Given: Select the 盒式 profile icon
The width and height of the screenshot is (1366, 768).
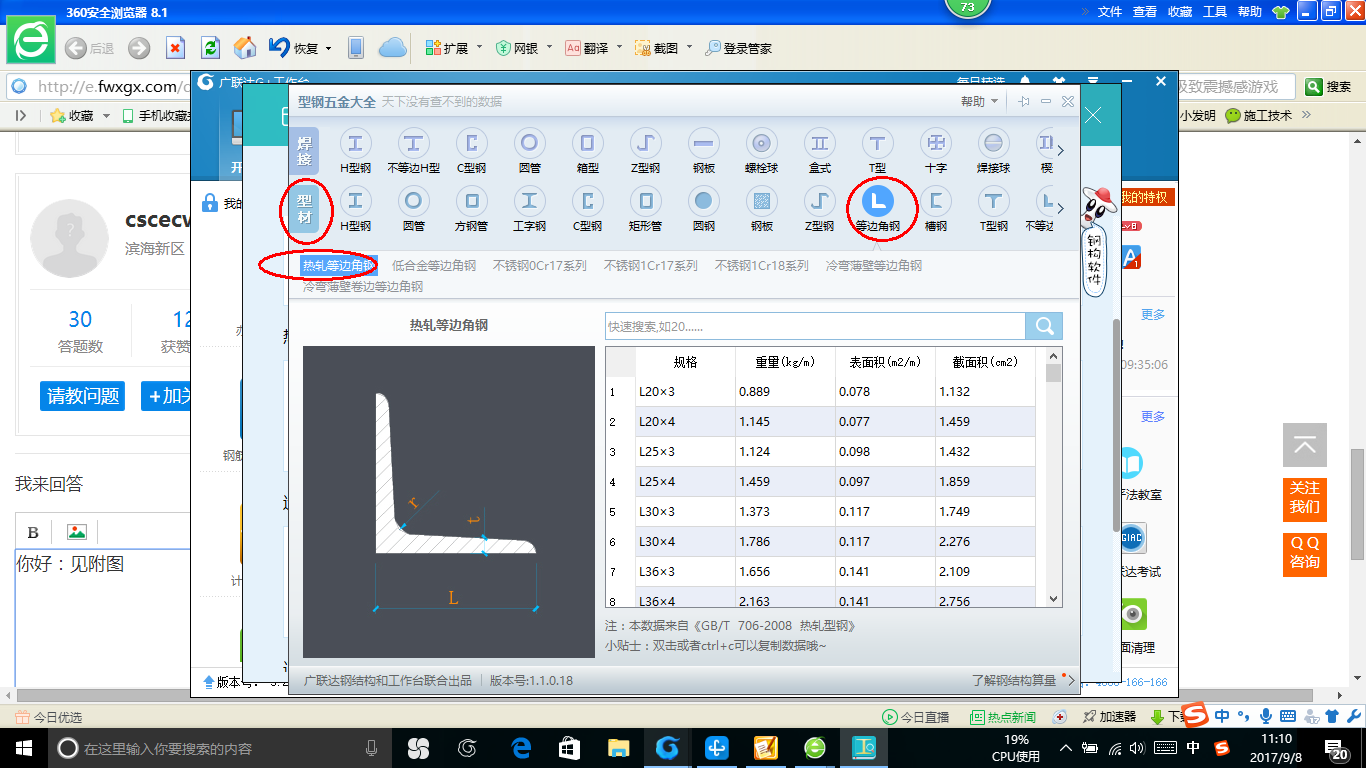Looking at the screenshot, I should coord(820,143).
